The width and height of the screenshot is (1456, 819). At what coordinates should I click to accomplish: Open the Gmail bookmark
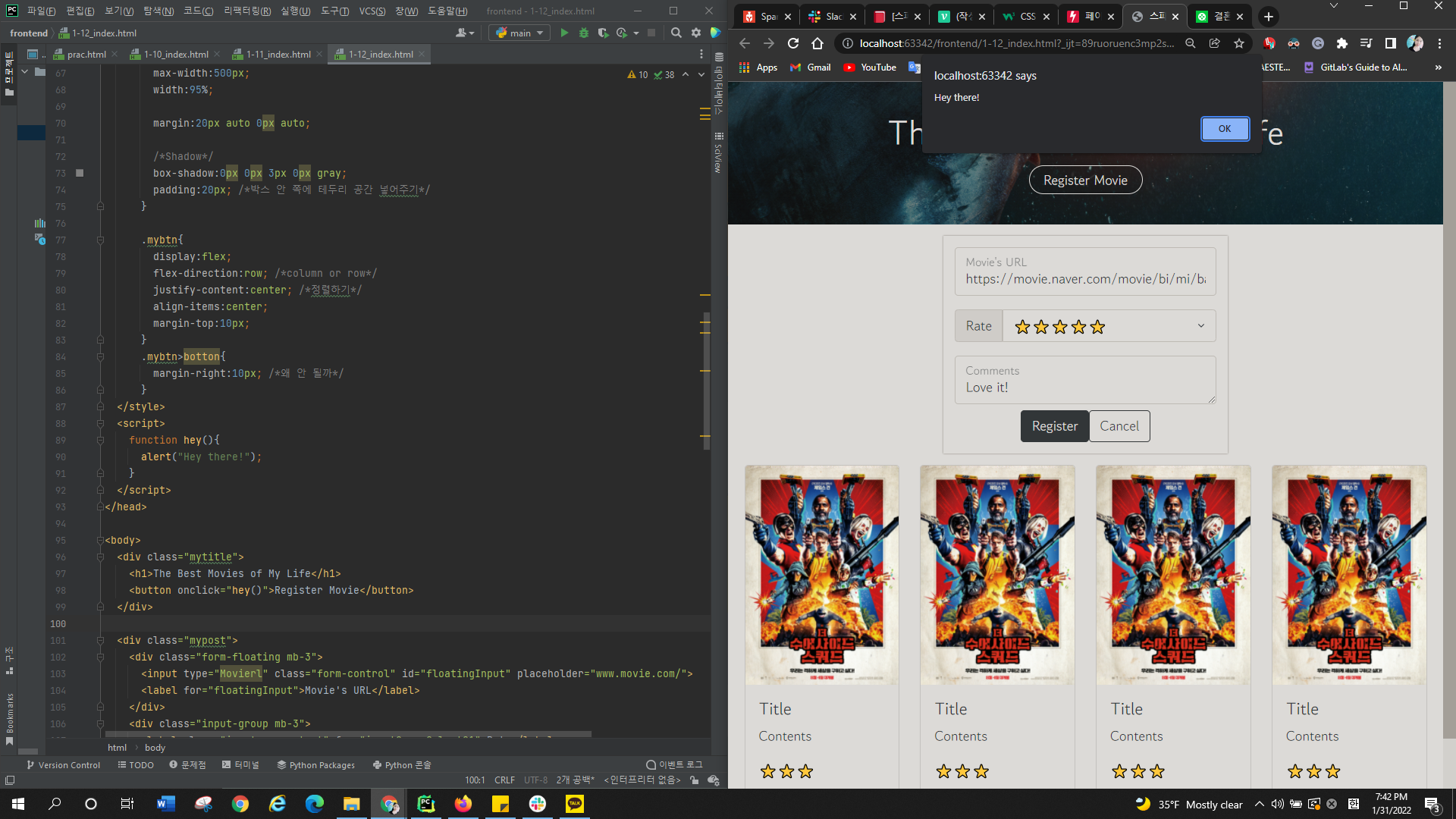(811, 67)
